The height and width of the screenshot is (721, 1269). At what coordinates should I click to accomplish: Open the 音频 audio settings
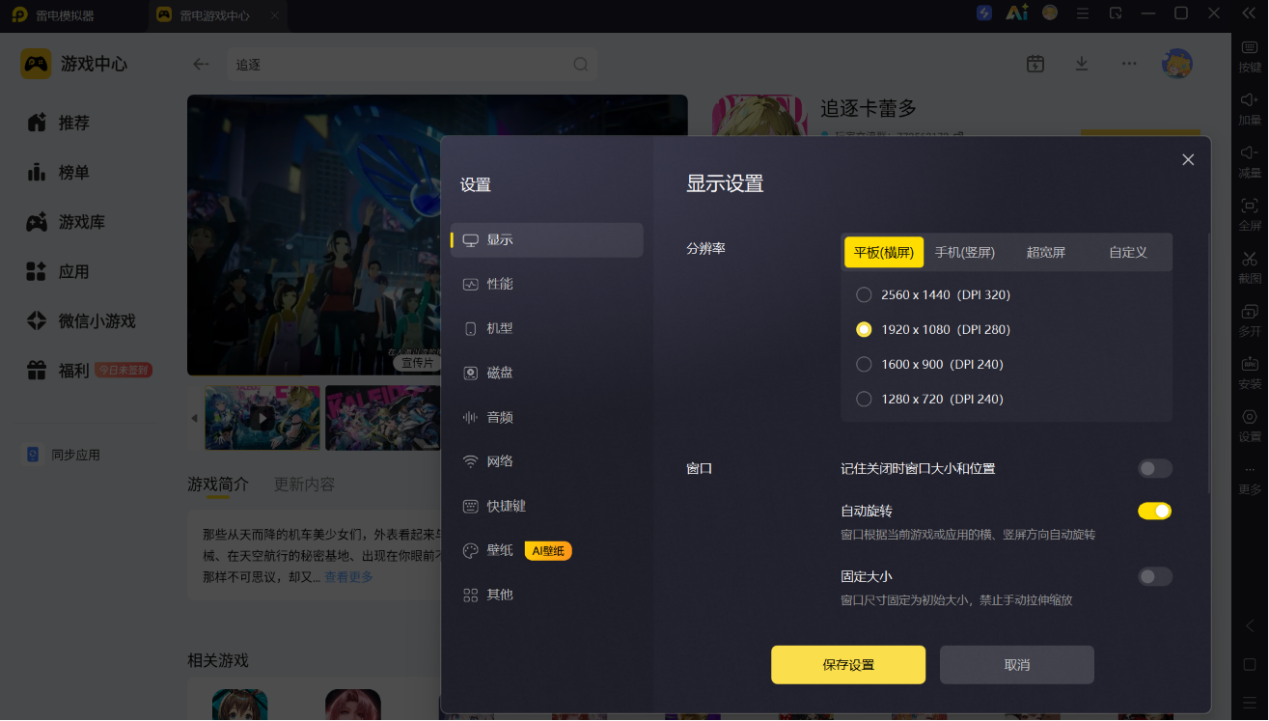pos(546,417)
